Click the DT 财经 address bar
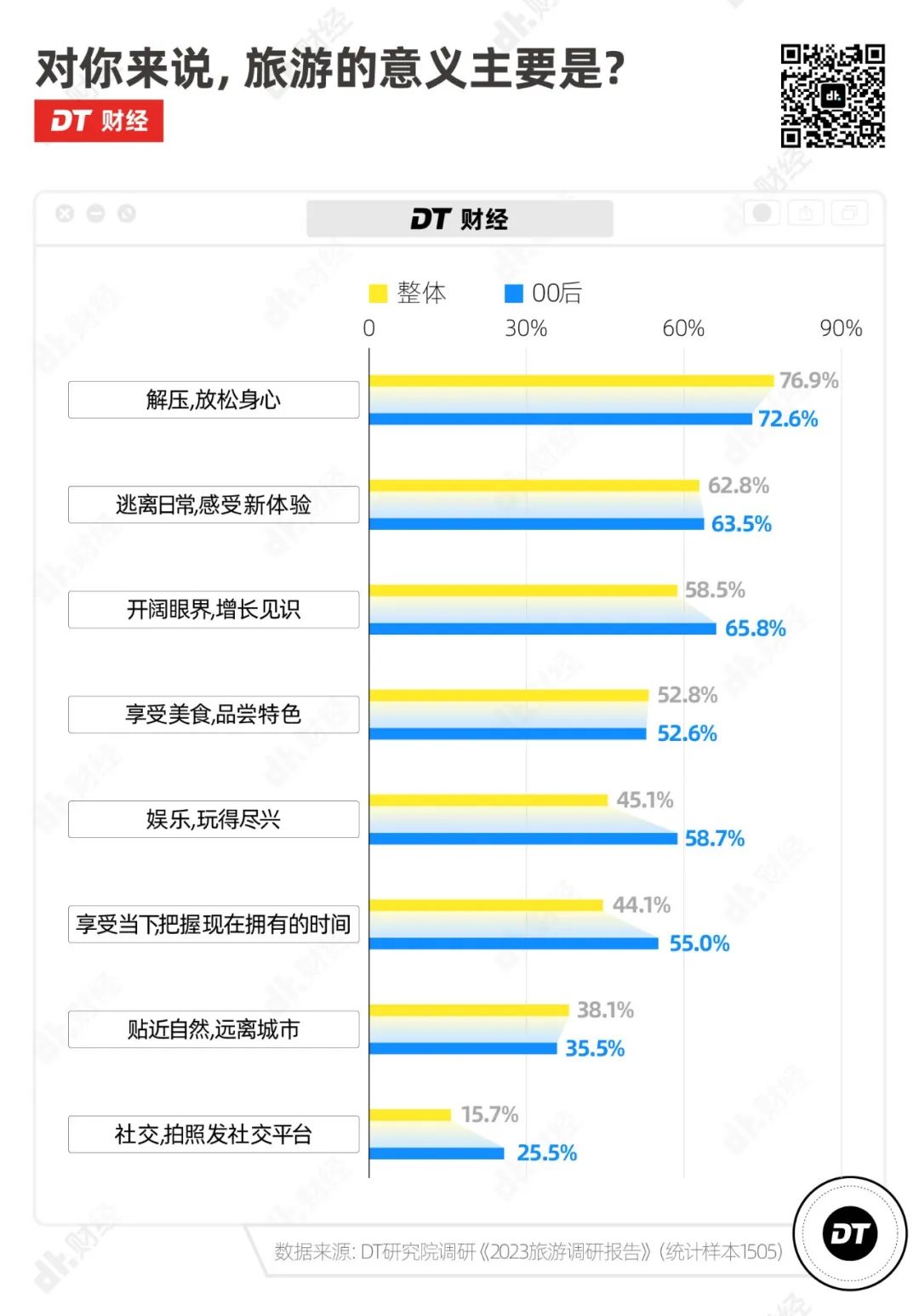The height and width of the screenshot is (1316, 919). pos(459,219)
